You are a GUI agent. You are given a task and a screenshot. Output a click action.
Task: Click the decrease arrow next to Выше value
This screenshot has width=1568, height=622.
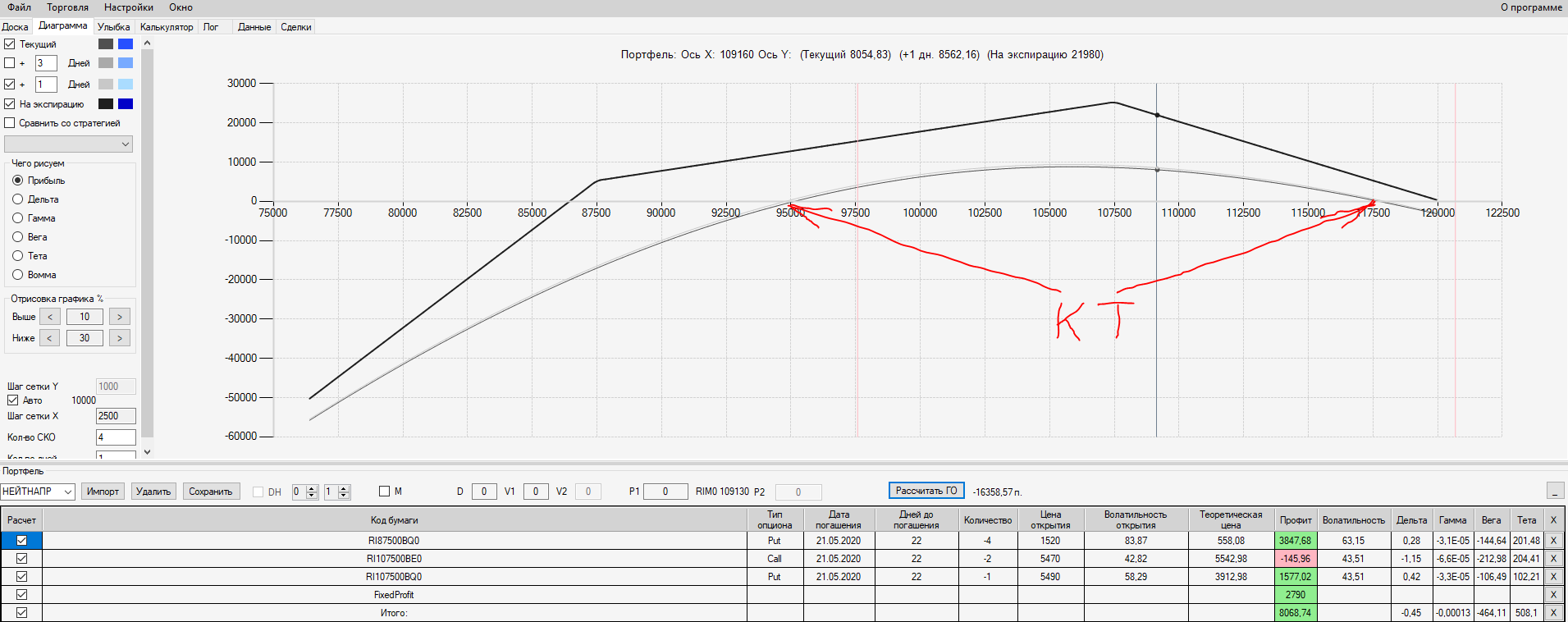click(x=50, y=317)
